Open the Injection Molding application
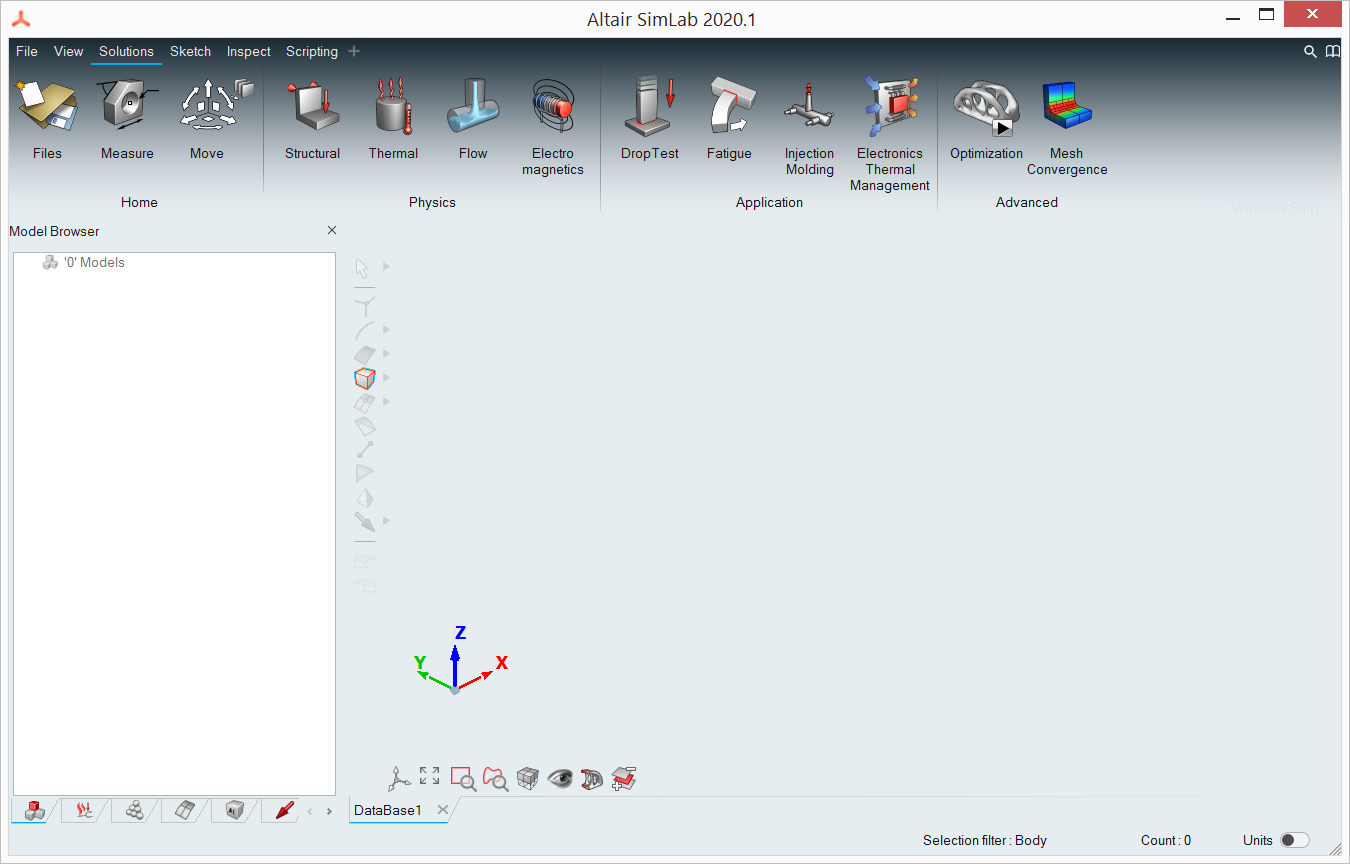 [809, 128]
